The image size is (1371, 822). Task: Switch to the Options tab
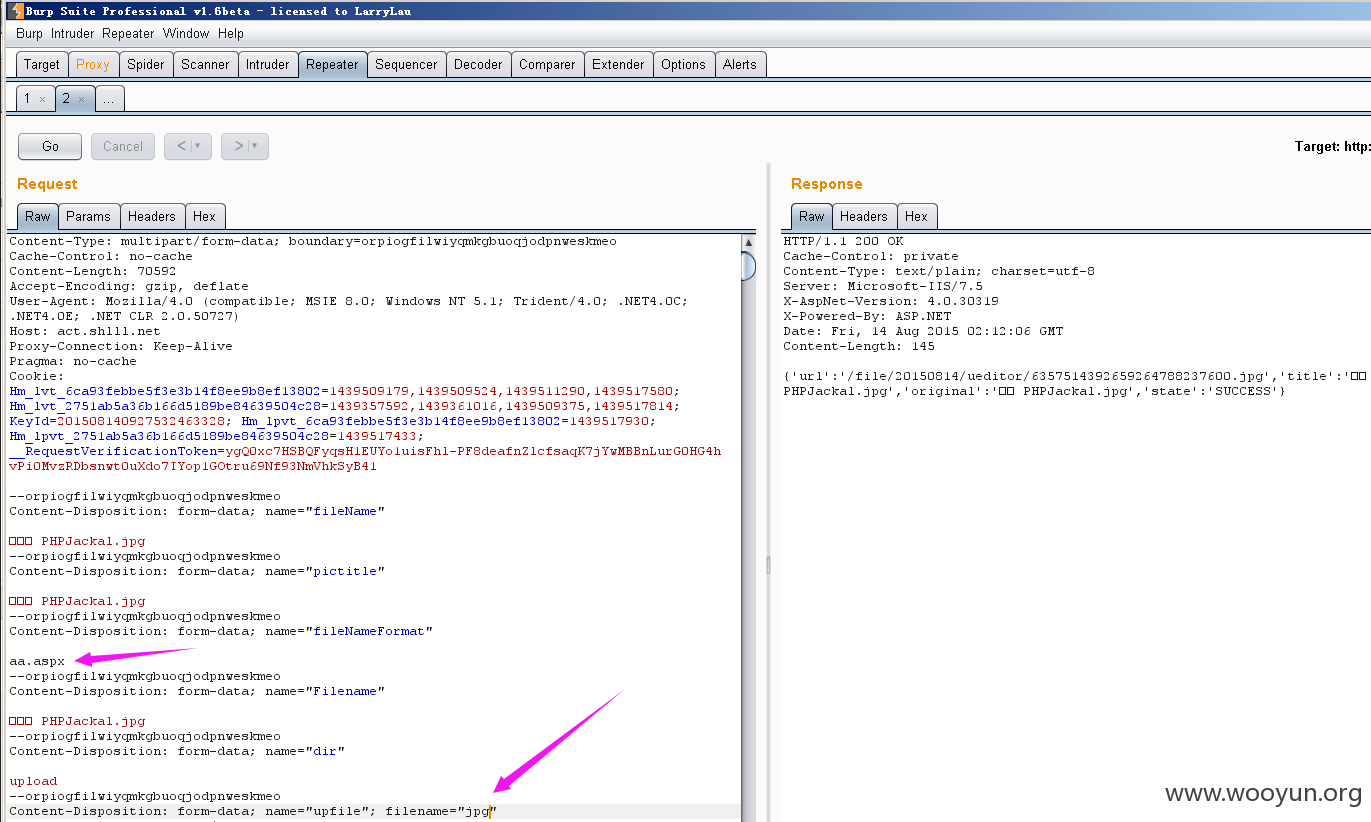click(683, 64)
